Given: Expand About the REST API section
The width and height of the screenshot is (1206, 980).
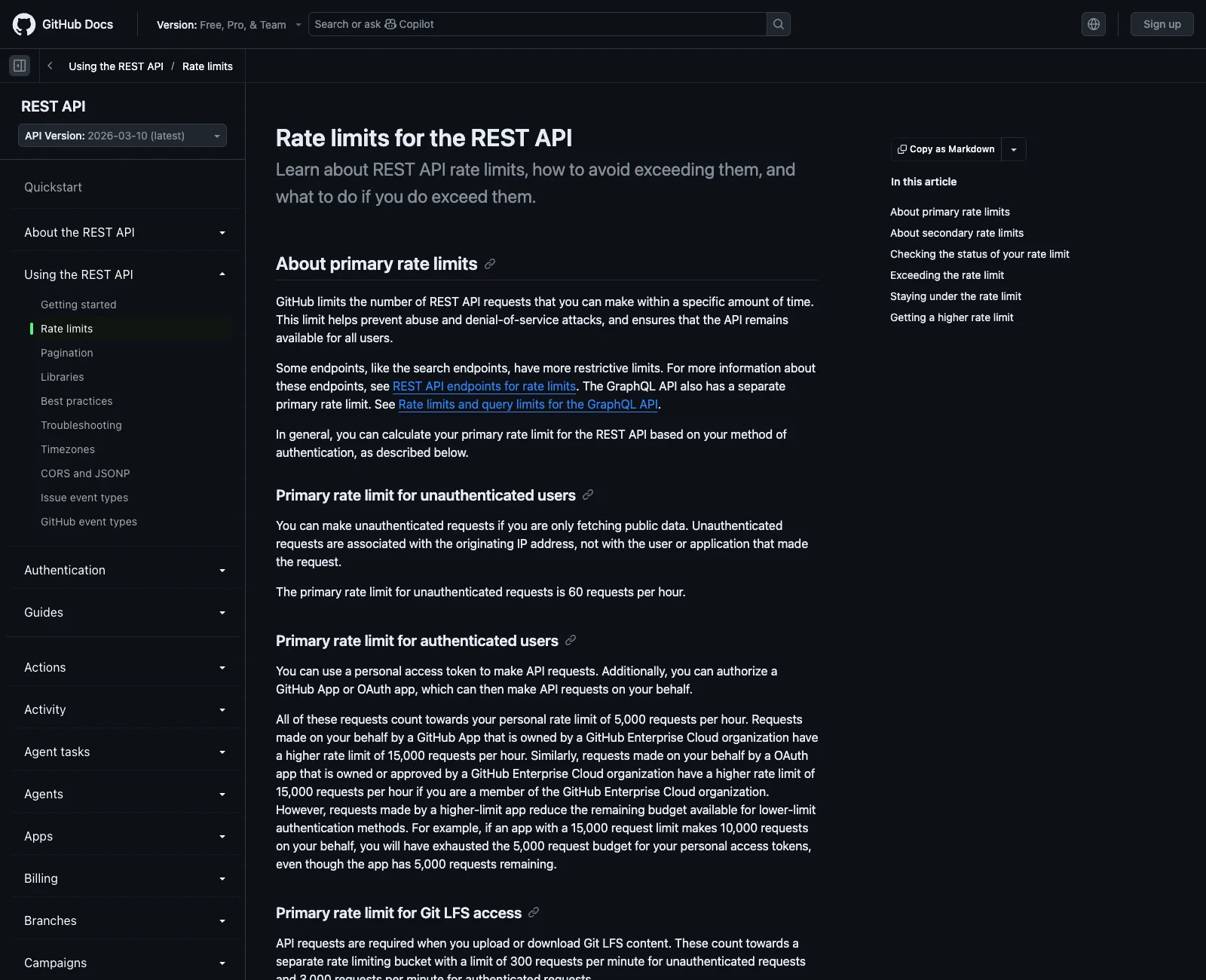Looking at the screenshot, I should pyautogui.click(x=124, y=232).
